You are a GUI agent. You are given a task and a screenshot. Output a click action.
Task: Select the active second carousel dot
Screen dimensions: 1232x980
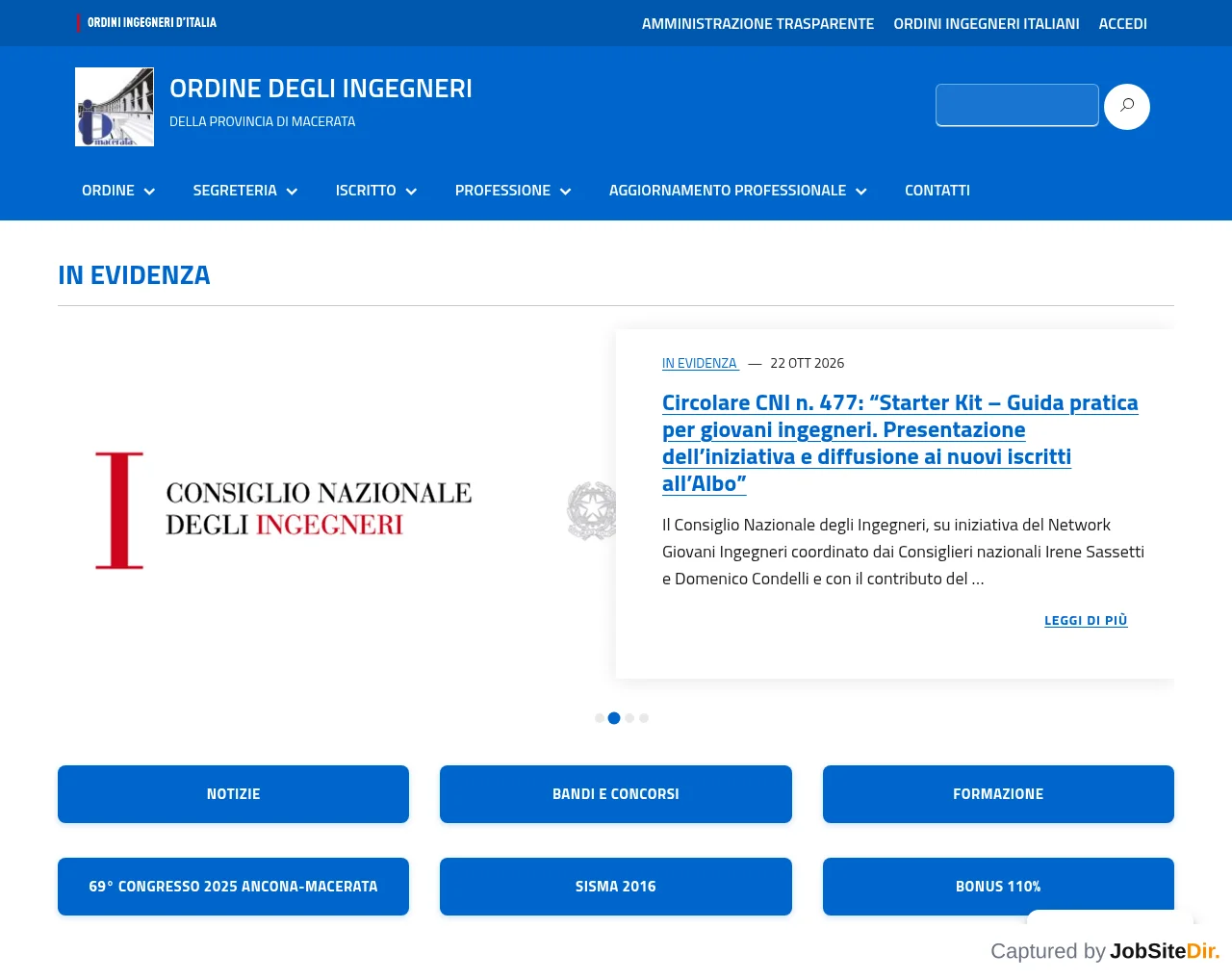614,718
